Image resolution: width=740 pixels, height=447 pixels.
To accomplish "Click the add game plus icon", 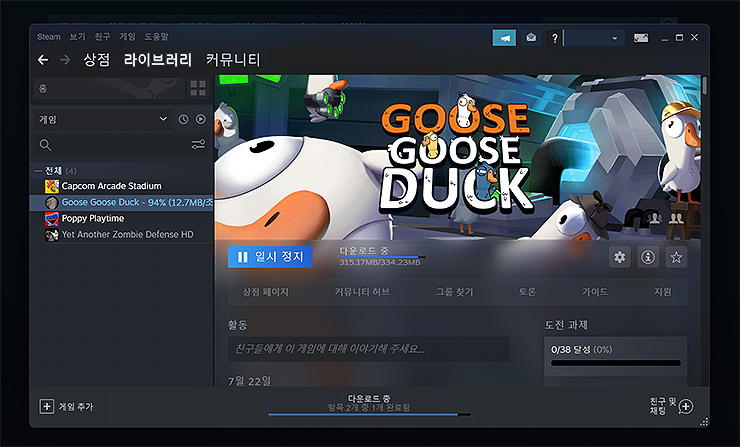I will click(x=46, y=406).
